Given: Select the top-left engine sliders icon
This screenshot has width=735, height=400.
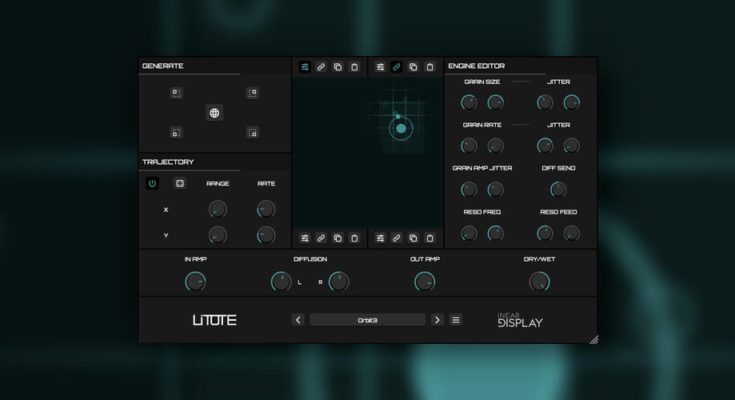Looking at the screenshot, I should tap(304, 67).
